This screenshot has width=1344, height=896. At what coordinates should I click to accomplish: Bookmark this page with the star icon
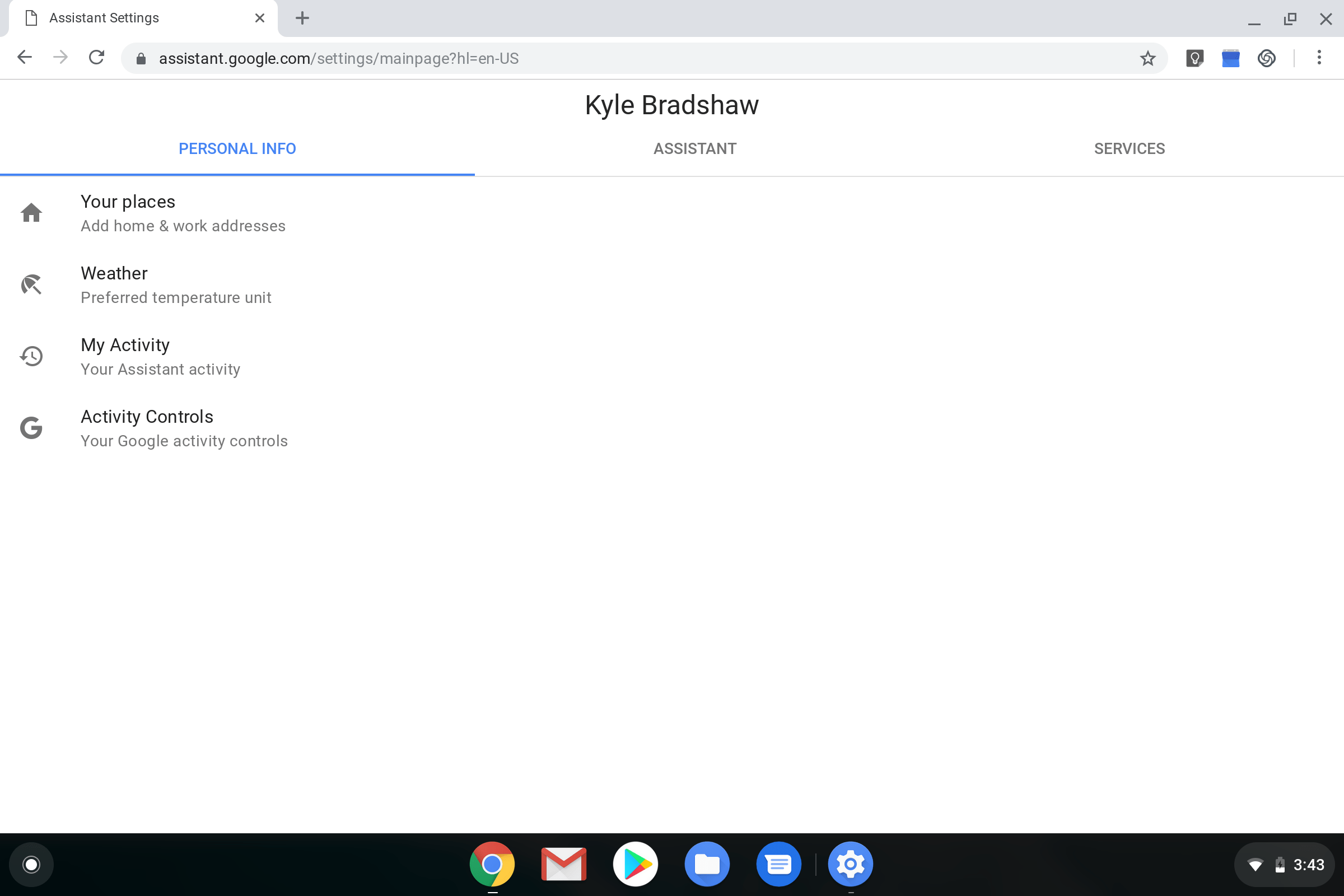point(1147,58)
